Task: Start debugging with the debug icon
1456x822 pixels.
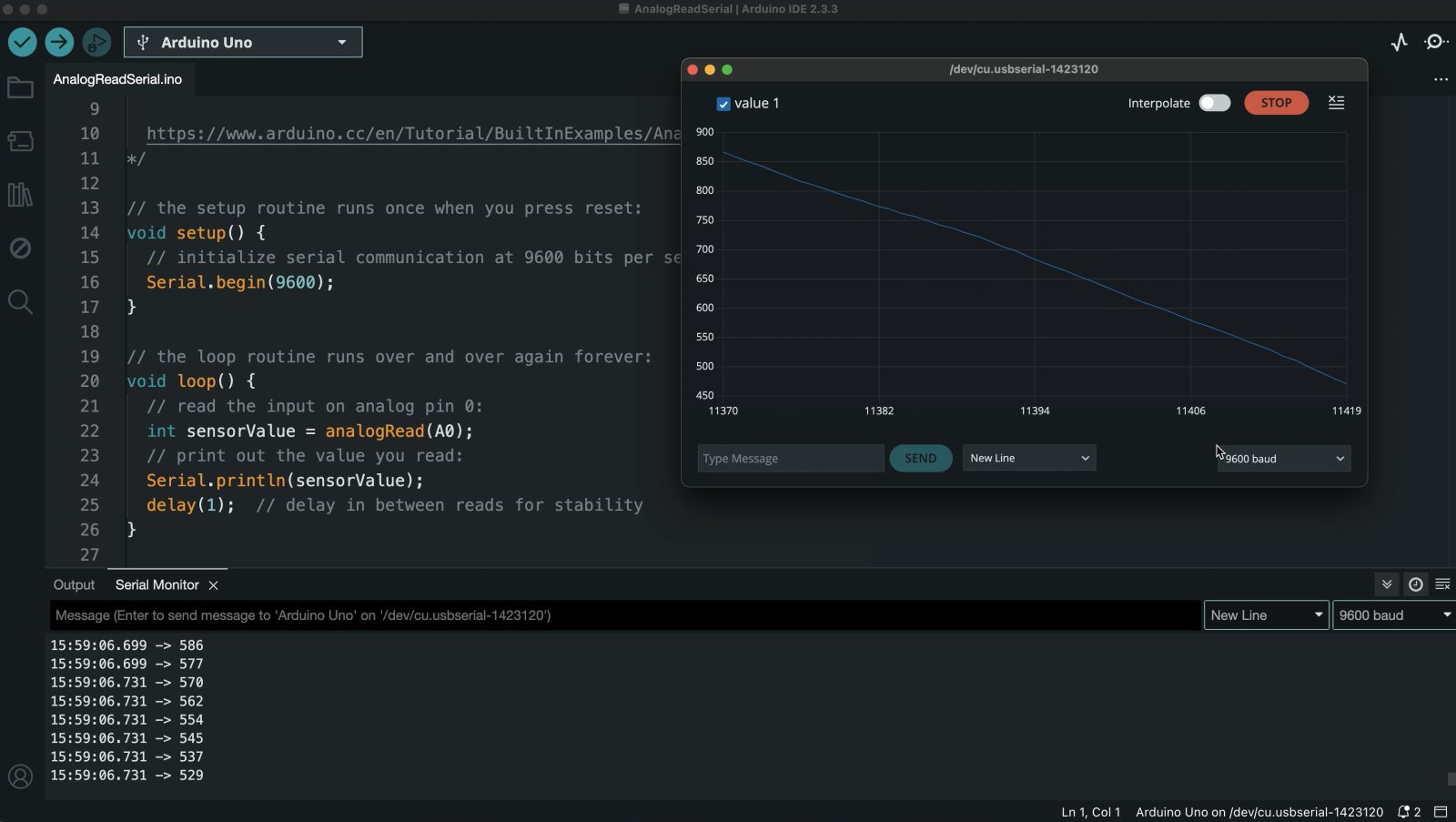Action: click(96, 42)
